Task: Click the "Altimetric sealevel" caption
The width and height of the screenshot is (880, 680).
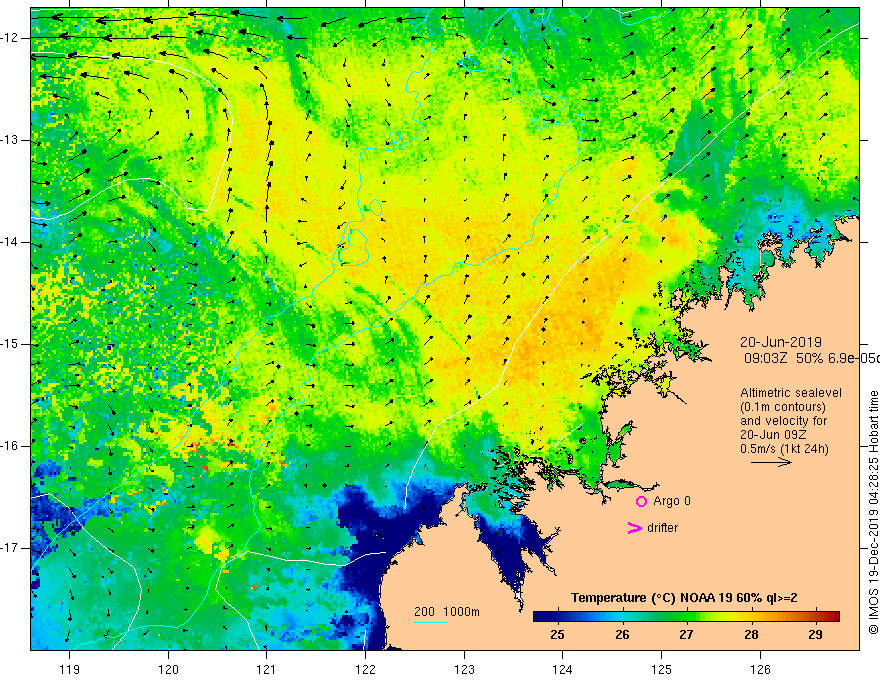Action: click(791, 393)
